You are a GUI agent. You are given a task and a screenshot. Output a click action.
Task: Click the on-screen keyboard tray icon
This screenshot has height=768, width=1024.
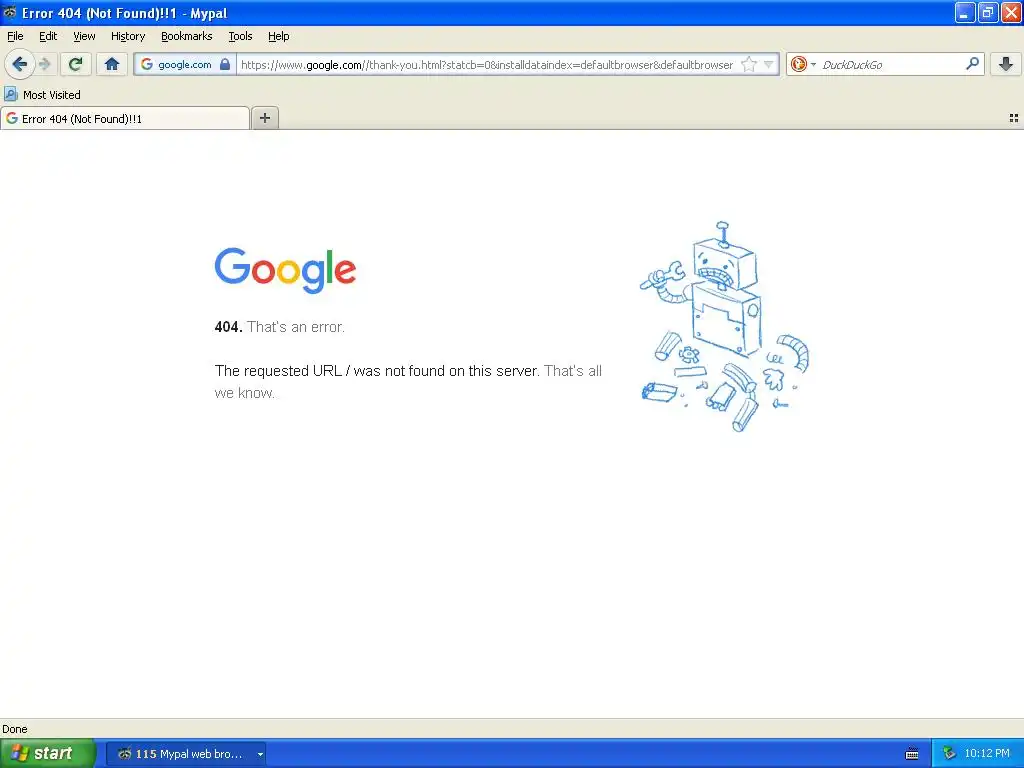point(912,754)
